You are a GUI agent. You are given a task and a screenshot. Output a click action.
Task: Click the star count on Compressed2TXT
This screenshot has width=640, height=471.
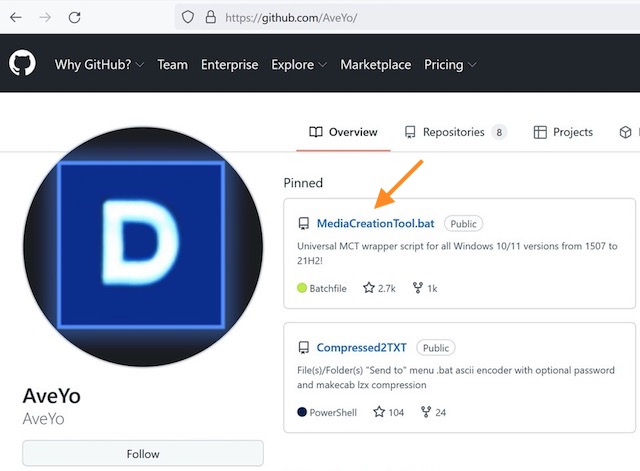click(388, 411)
